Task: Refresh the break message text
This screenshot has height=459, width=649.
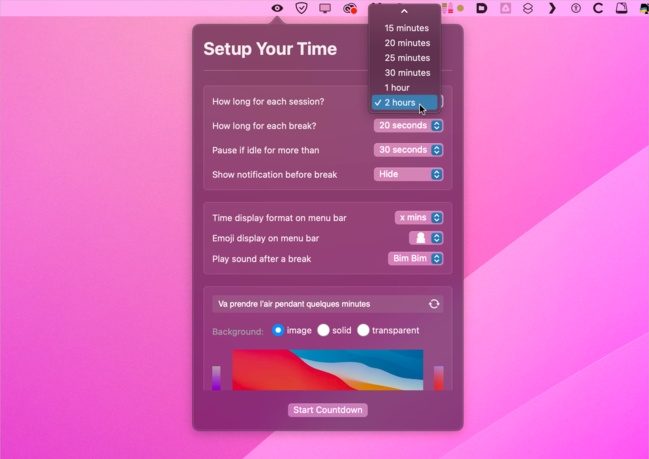Action: [x=434, y=304]
